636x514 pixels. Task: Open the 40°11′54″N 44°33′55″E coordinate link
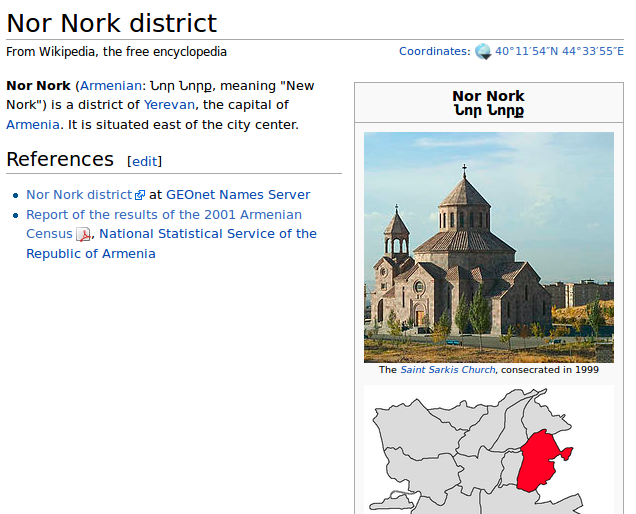coord(559,51)
